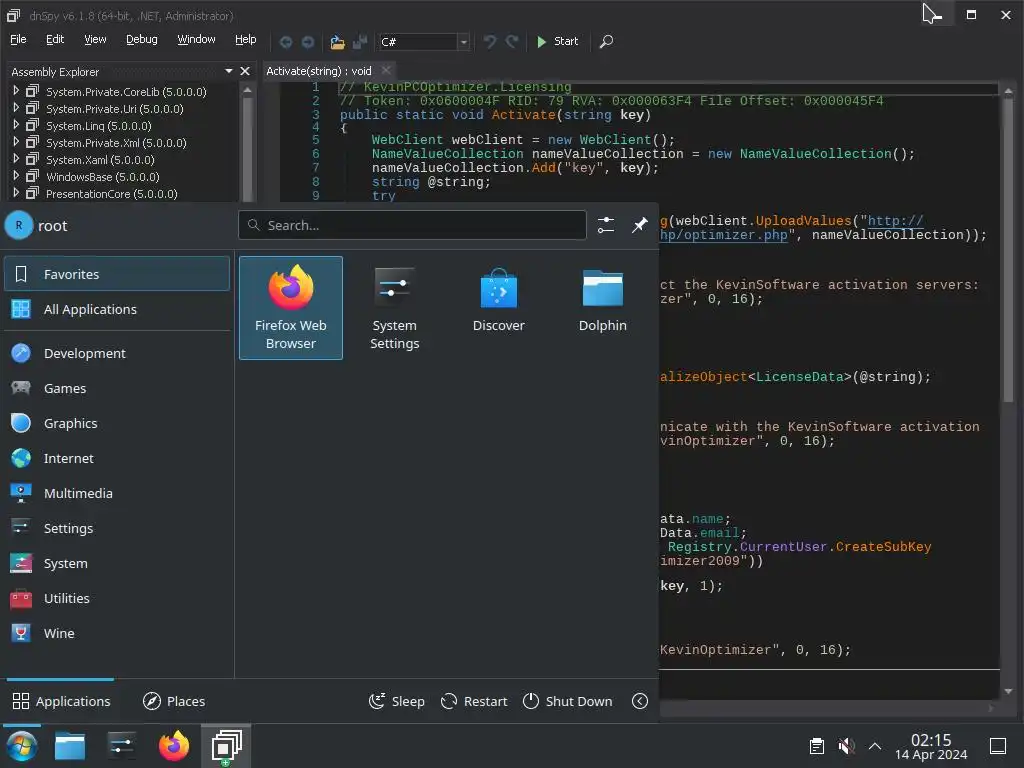The image size is (1024, 768).
Task: Open the Internet category
Action: point(117,458)
